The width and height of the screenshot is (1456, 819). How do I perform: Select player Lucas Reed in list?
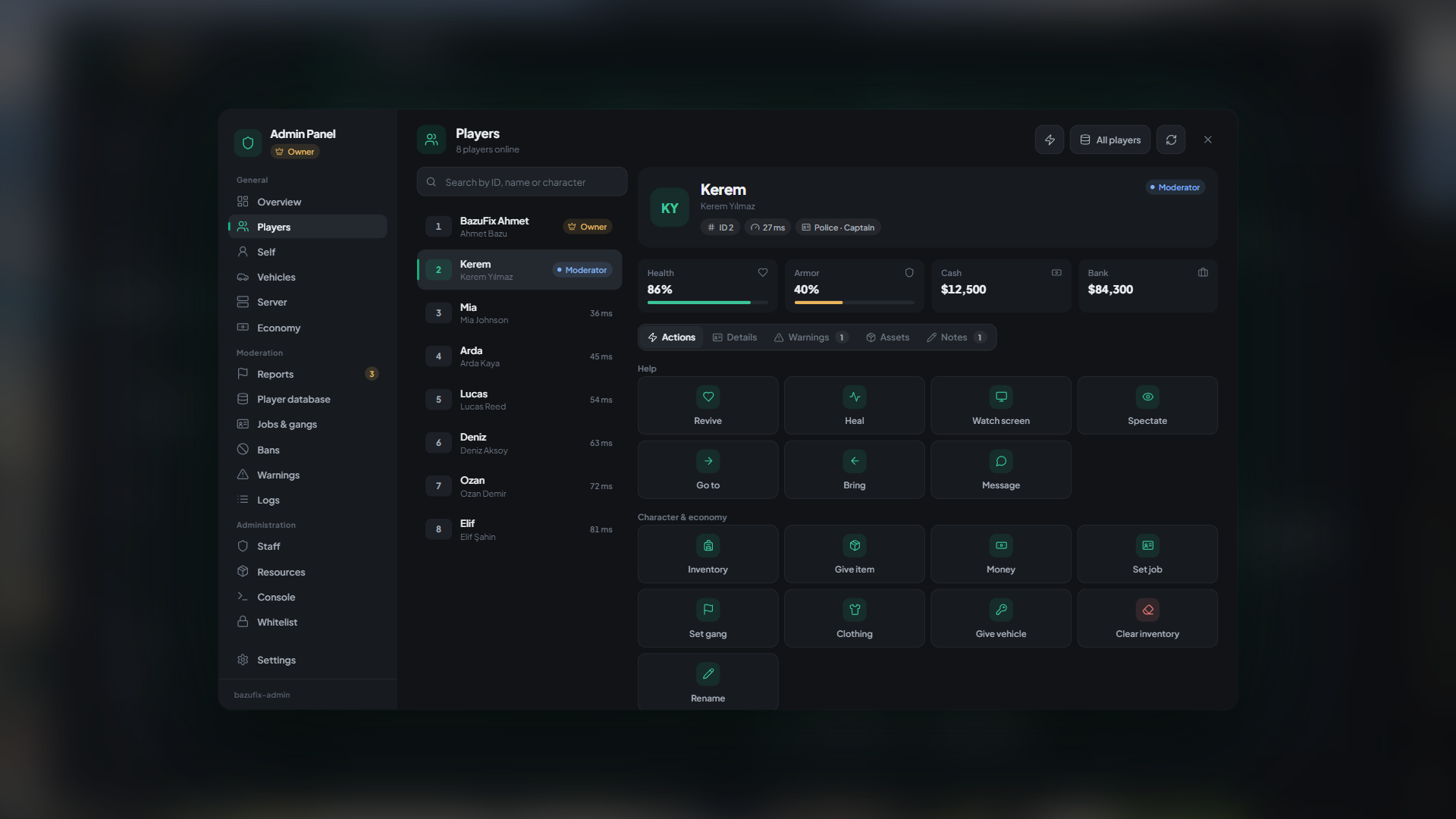519,400
